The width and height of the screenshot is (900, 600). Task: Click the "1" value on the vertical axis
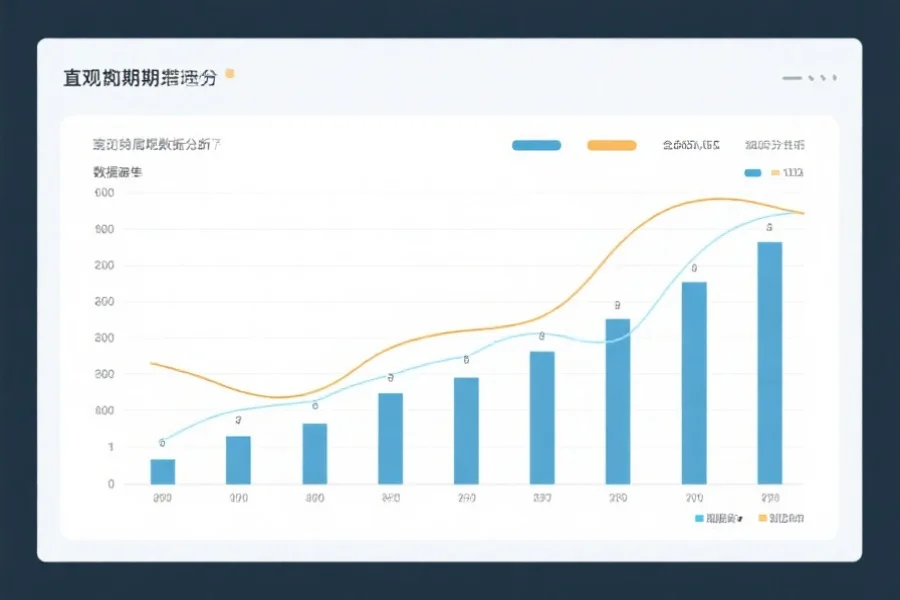point(111,447)
